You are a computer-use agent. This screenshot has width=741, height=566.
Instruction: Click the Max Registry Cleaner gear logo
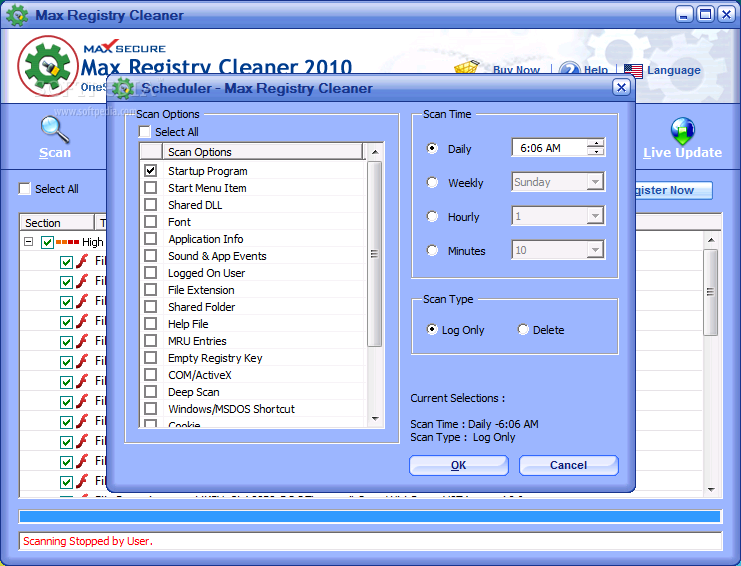(48, 66)
